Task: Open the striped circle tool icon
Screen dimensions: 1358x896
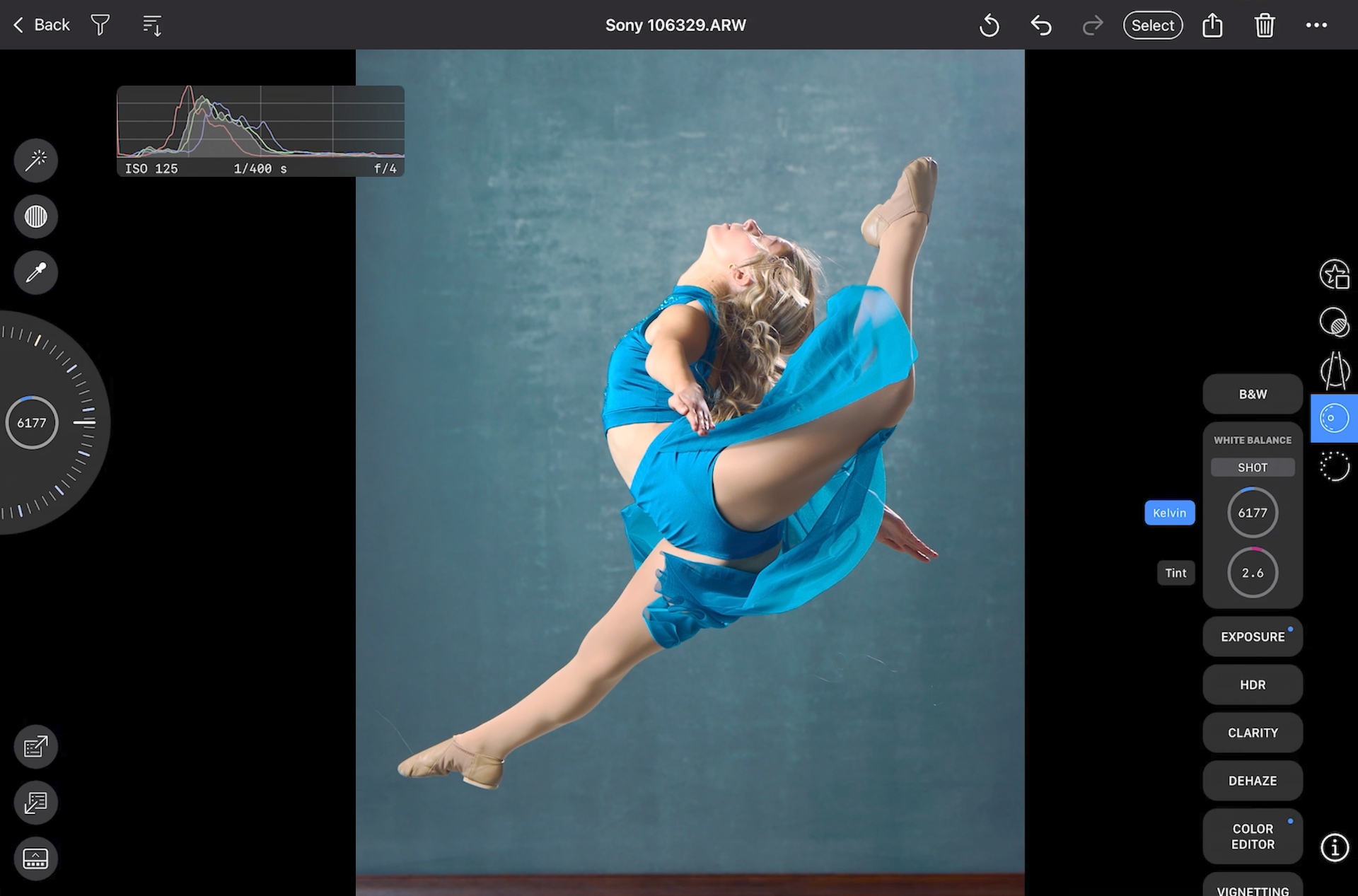Action: point(36,216)
